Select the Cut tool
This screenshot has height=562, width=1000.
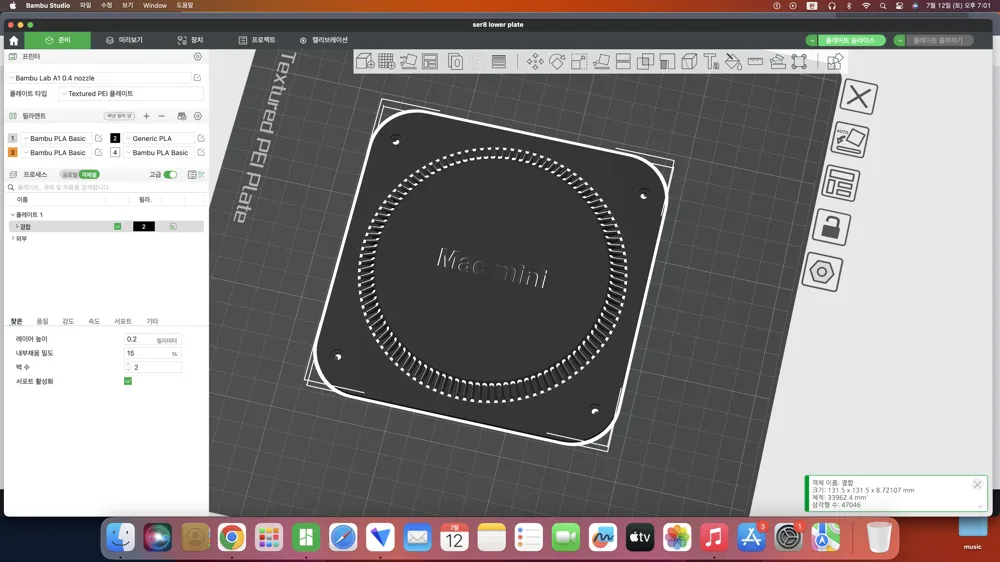tap(623, 61)
